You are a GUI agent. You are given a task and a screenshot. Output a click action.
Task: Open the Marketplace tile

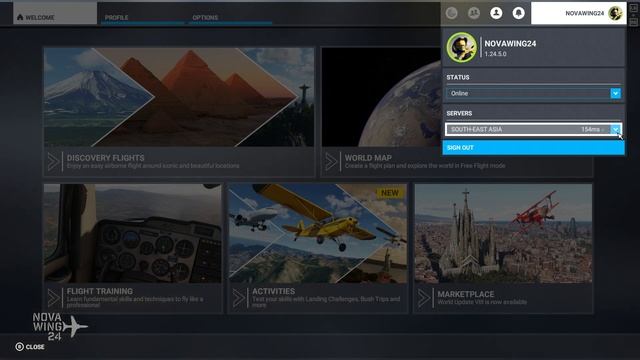(x=503, y=248)
